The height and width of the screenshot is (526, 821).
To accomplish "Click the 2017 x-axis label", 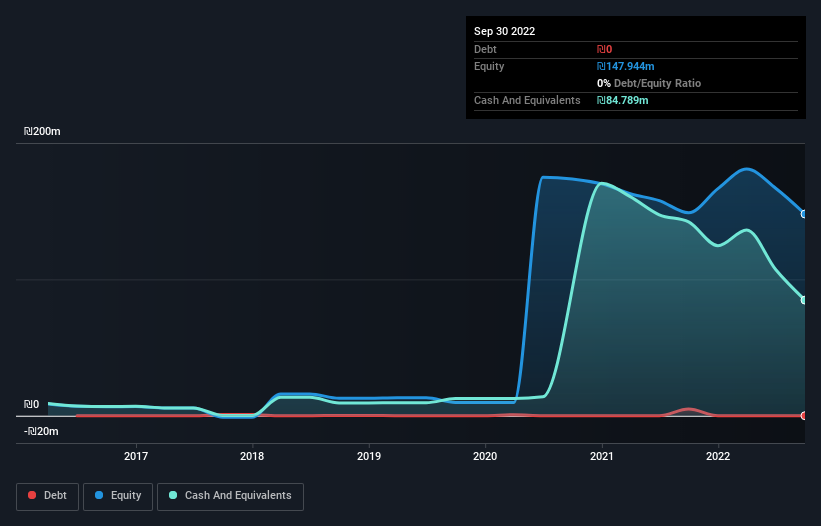I will tap(136, 456).
